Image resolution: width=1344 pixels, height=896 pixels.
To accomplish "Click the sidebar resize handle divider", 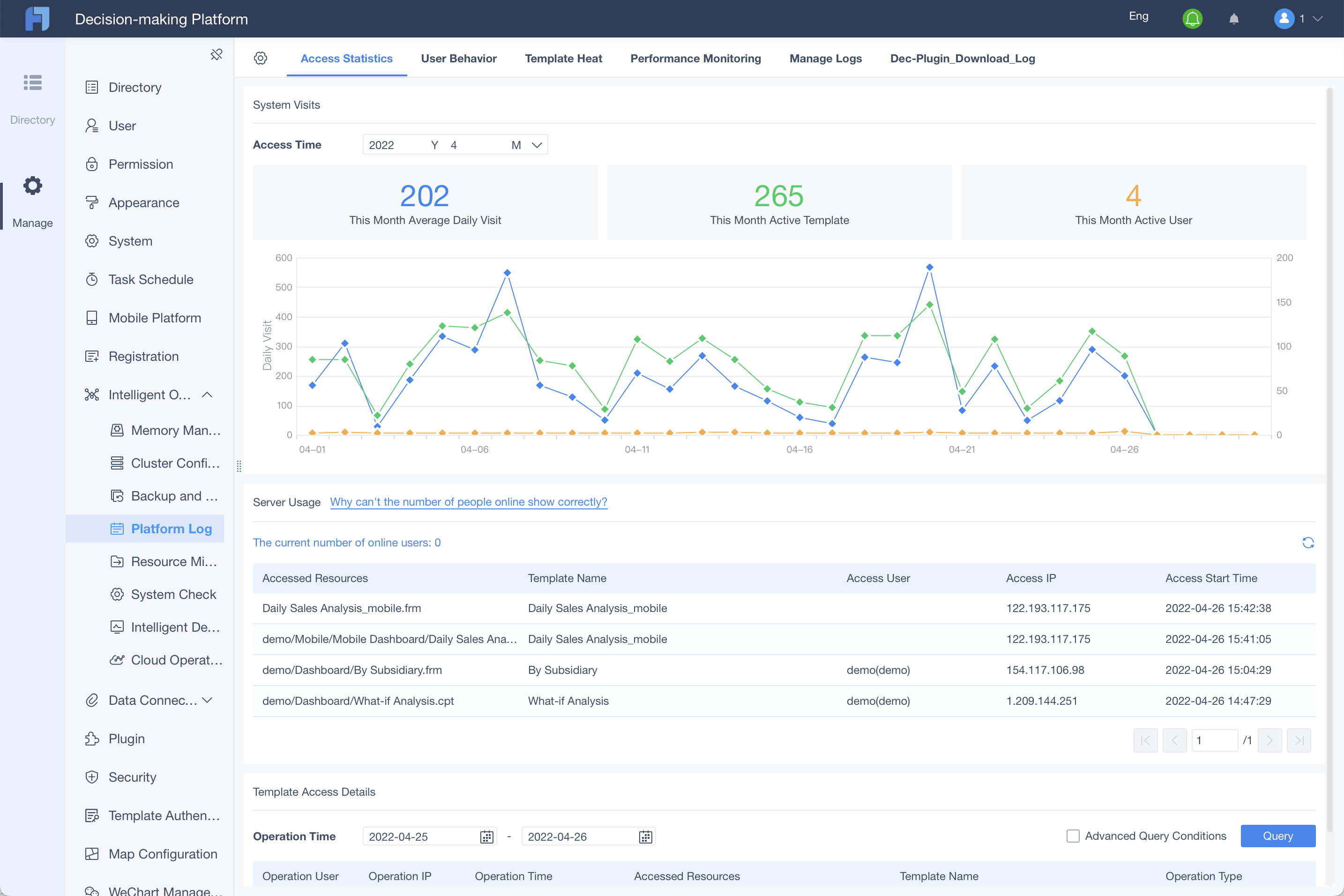I will click(239, 466).
